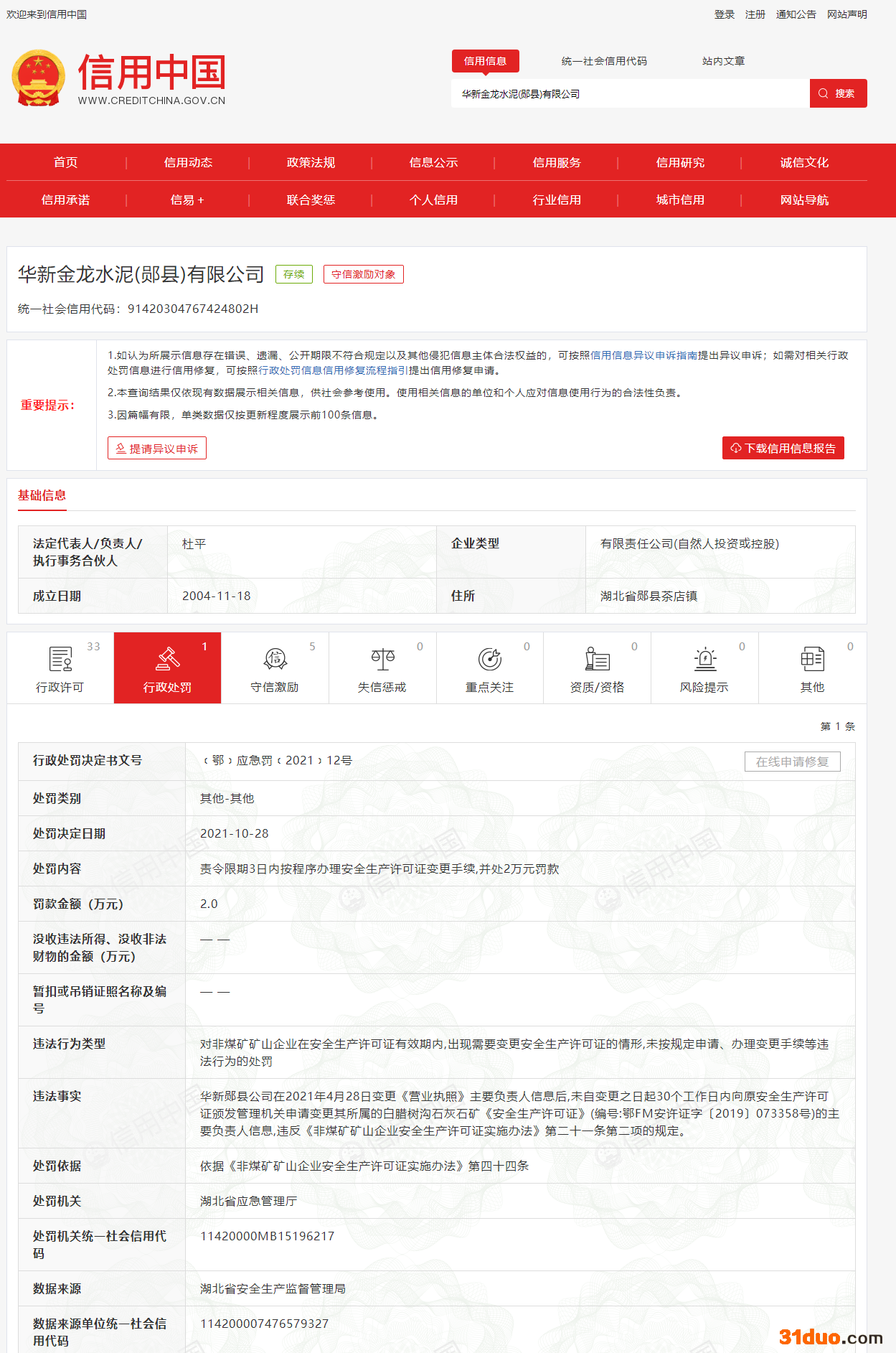The image size is (896, 1353).
Task: Open the 守信激励 badge icon
Action: pyautogui.click(x=275, y=658)
